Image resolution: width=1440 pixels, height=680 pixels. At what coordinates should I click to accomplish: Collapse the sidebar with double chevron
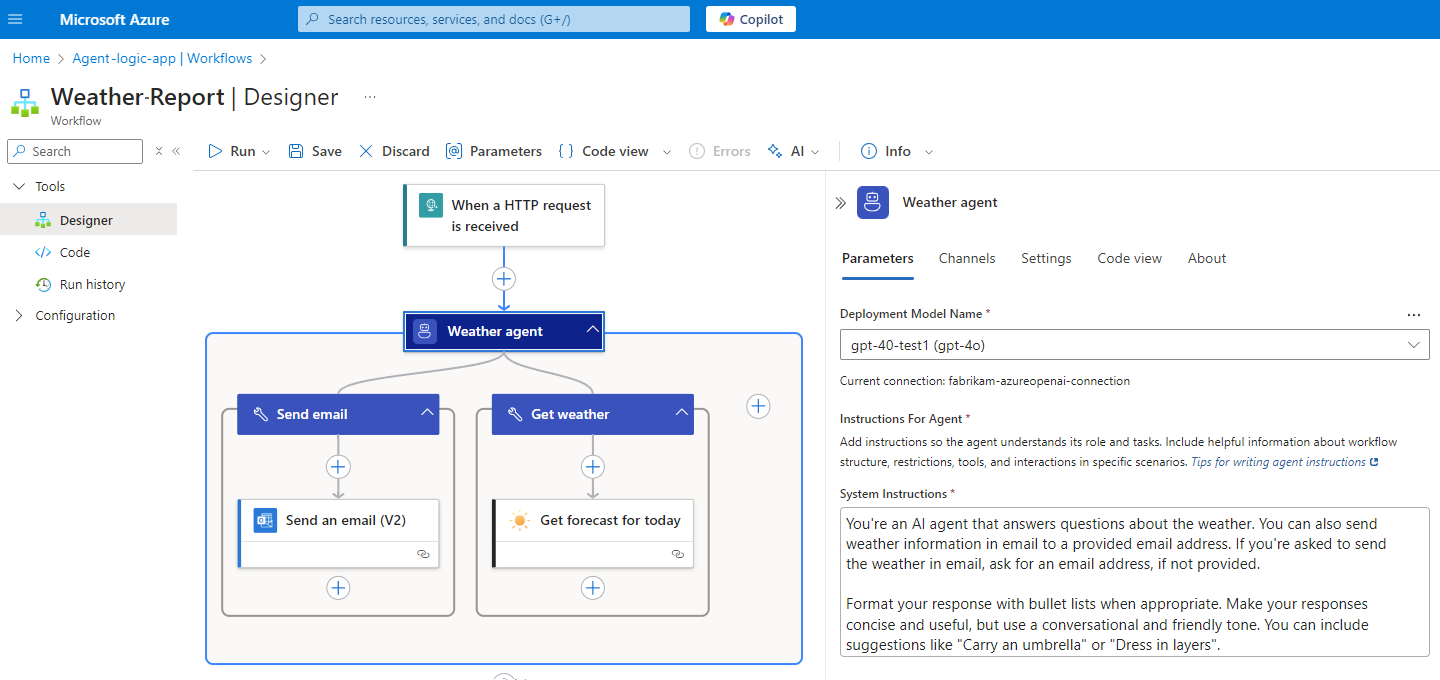tap(176, 151)
